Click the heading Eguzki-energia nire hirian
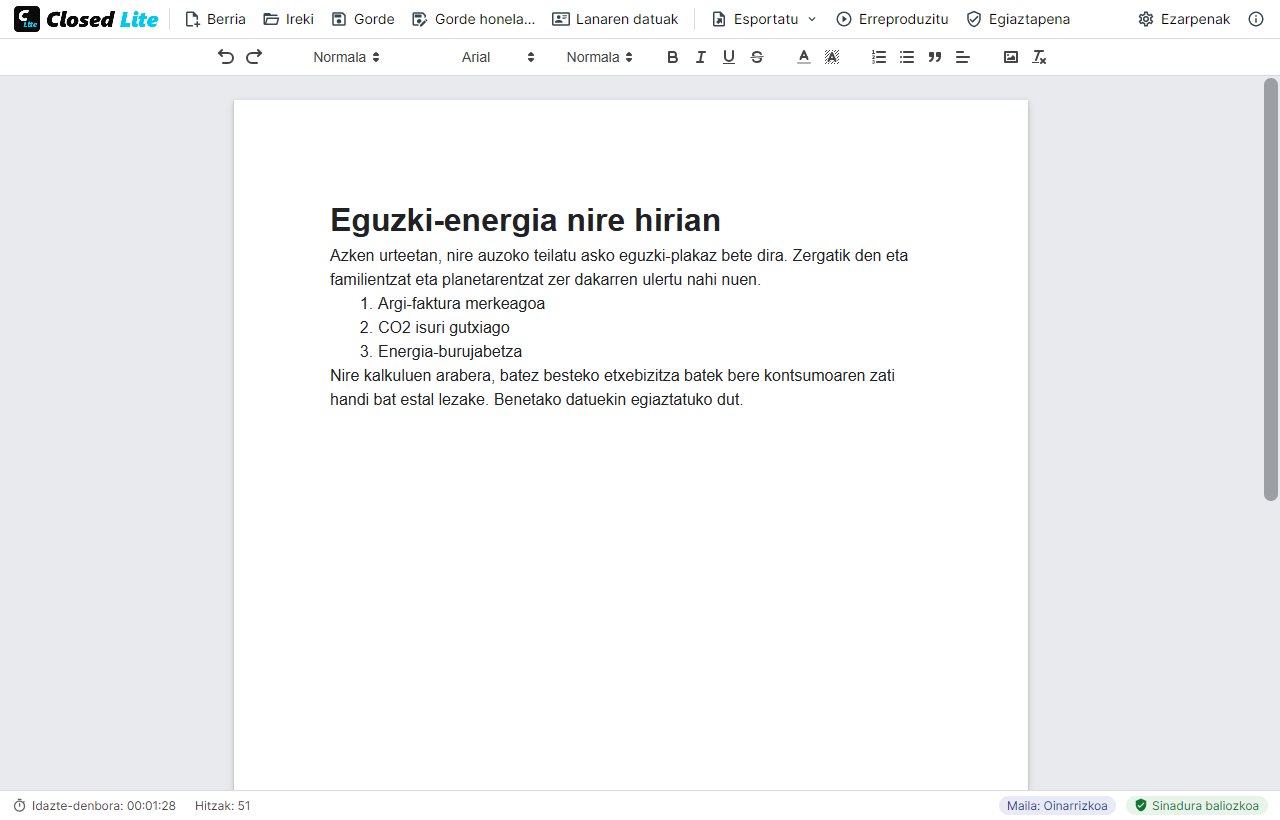Screen dimensions: 1280x820 (x=525, y=220)
